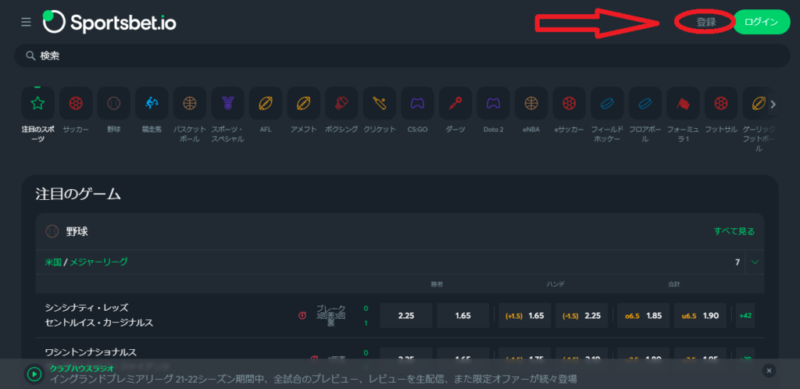Image resolution: width=800 pixels, height=389 pixels.
Task: Select the CS:GO esports icon
Action: [x=417, y=103]
